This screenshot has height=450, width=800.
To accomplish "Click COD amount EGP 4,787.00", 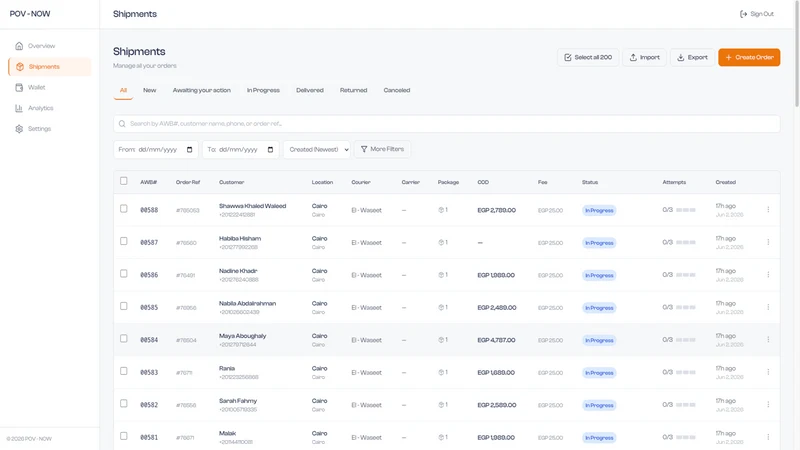I will pos(496,340).
